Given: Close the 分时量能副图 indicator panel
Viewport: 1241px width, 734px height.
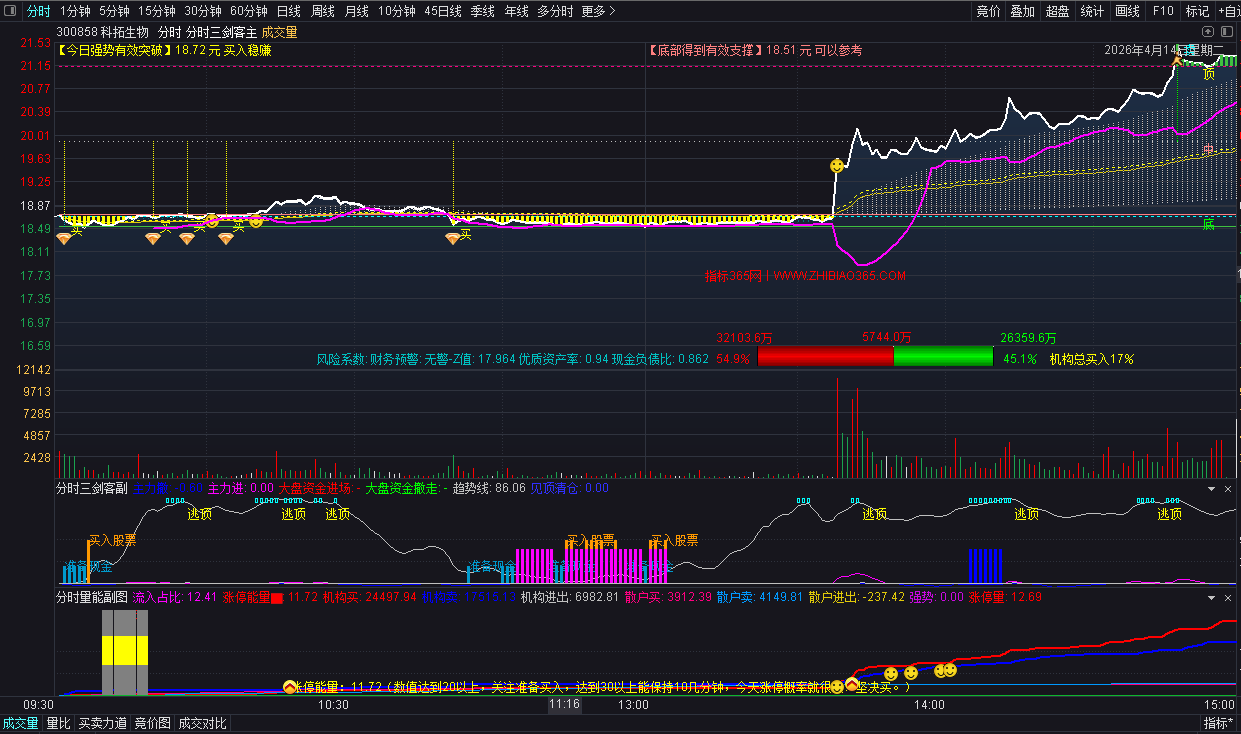Looking at the screenshot, I should (1230, 597).
